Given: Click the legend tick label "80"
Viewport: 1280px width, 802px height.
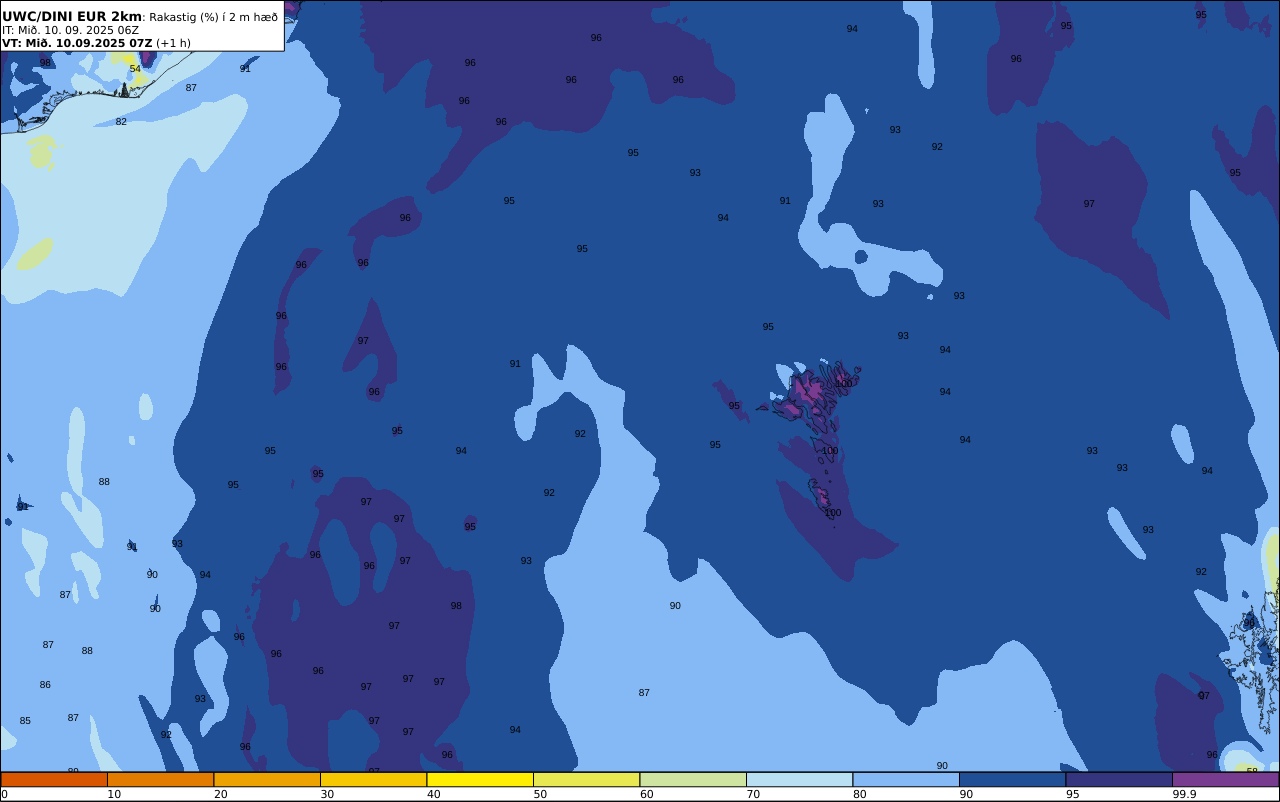Looking at the screenshot, I should [859, 794].
